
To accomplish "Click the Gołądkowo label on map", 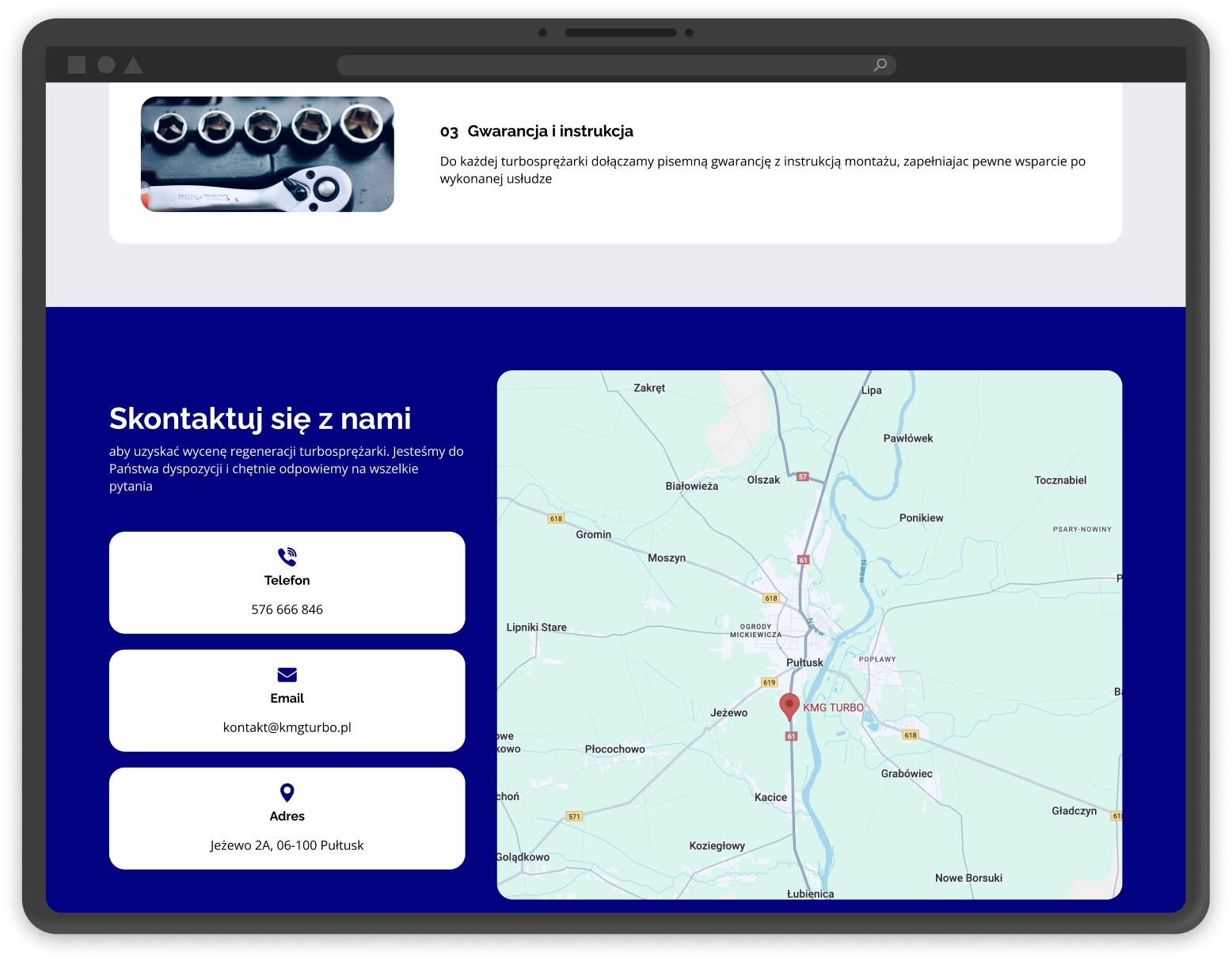I will (523, 857).
